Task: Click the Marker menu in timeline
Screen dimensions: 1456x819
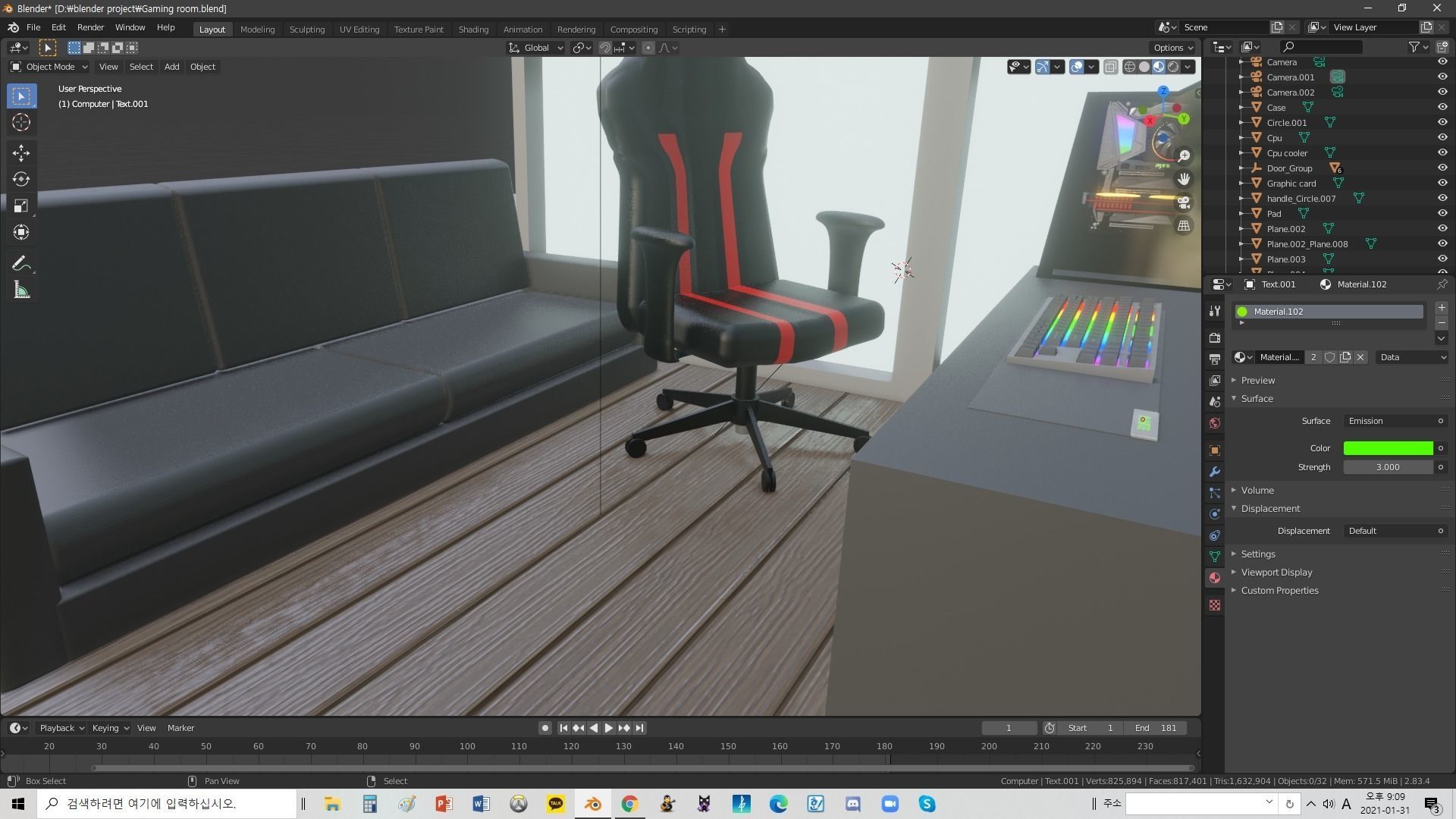Action: 180,728
